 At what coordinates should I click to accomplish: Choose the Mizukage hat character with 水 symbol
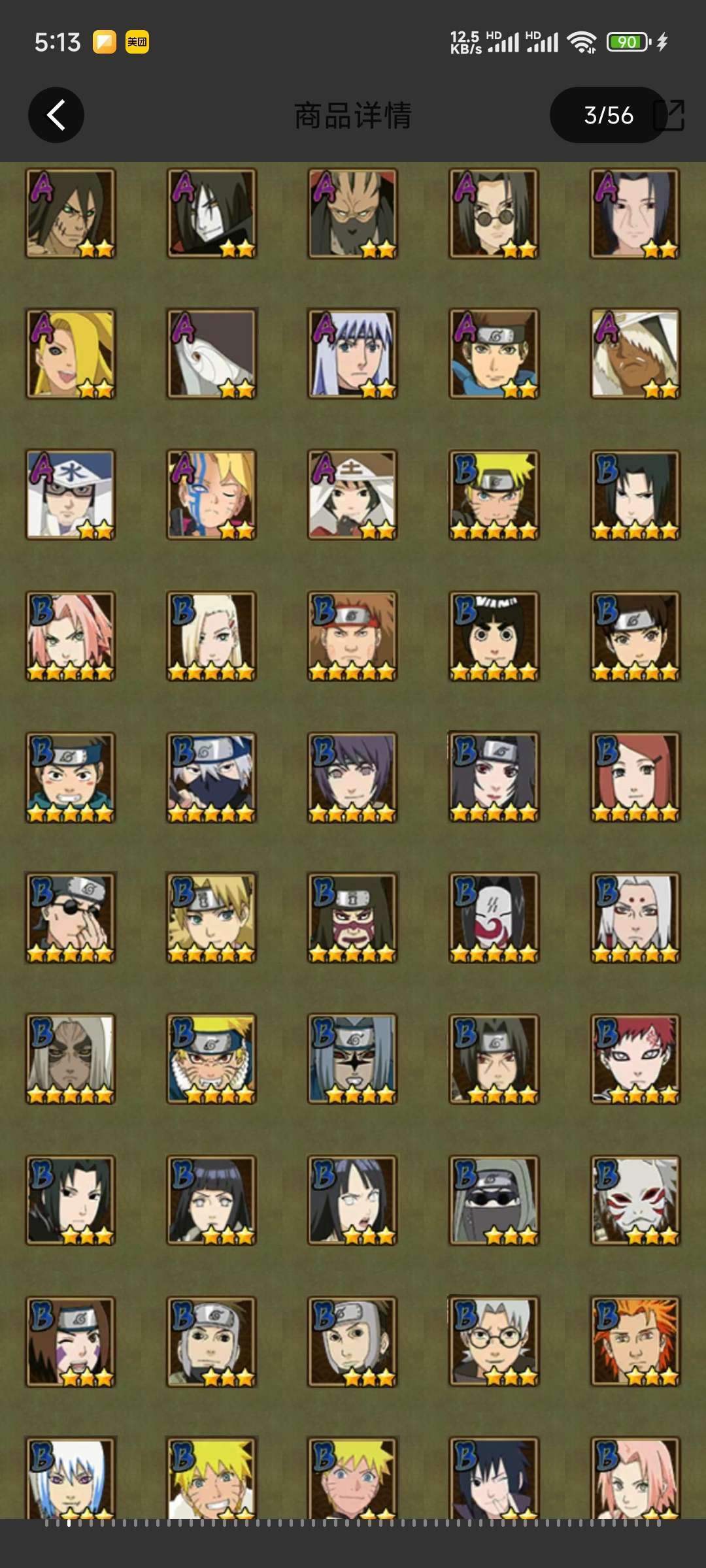(x=71, y=495)
